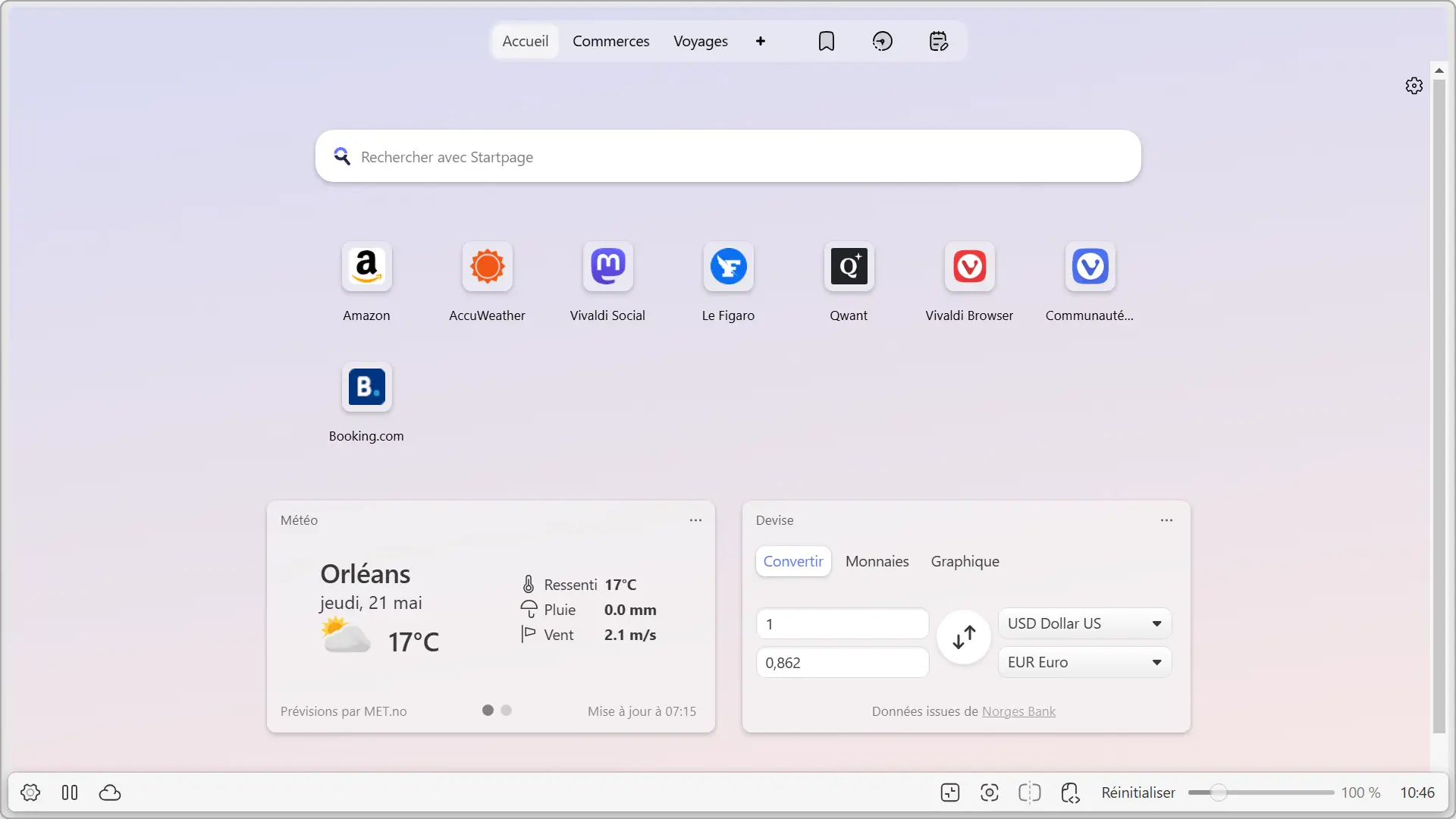Click the vertical scrollbar thumb

click(1439, 406)
